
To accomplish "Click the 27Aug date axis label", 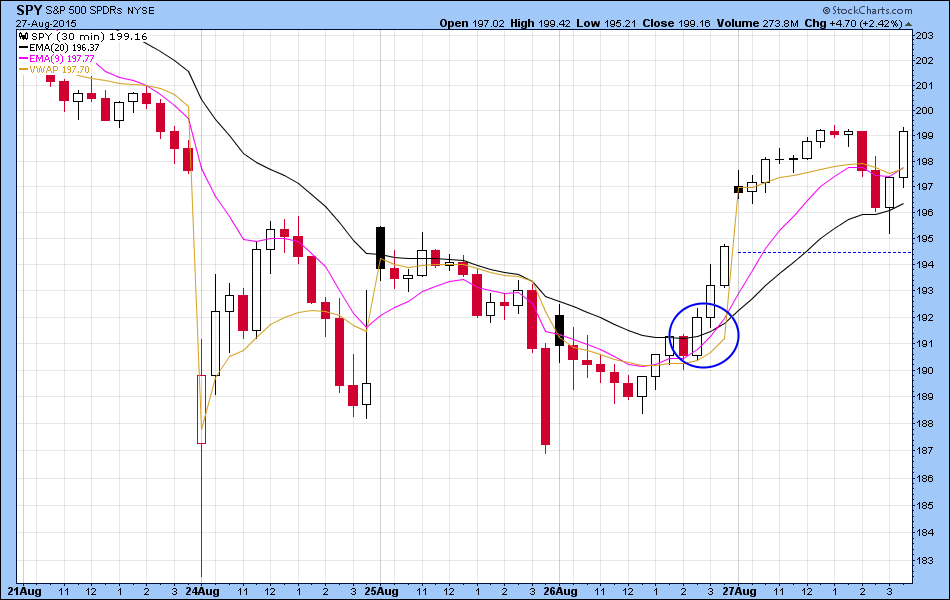I will point(739,591).
